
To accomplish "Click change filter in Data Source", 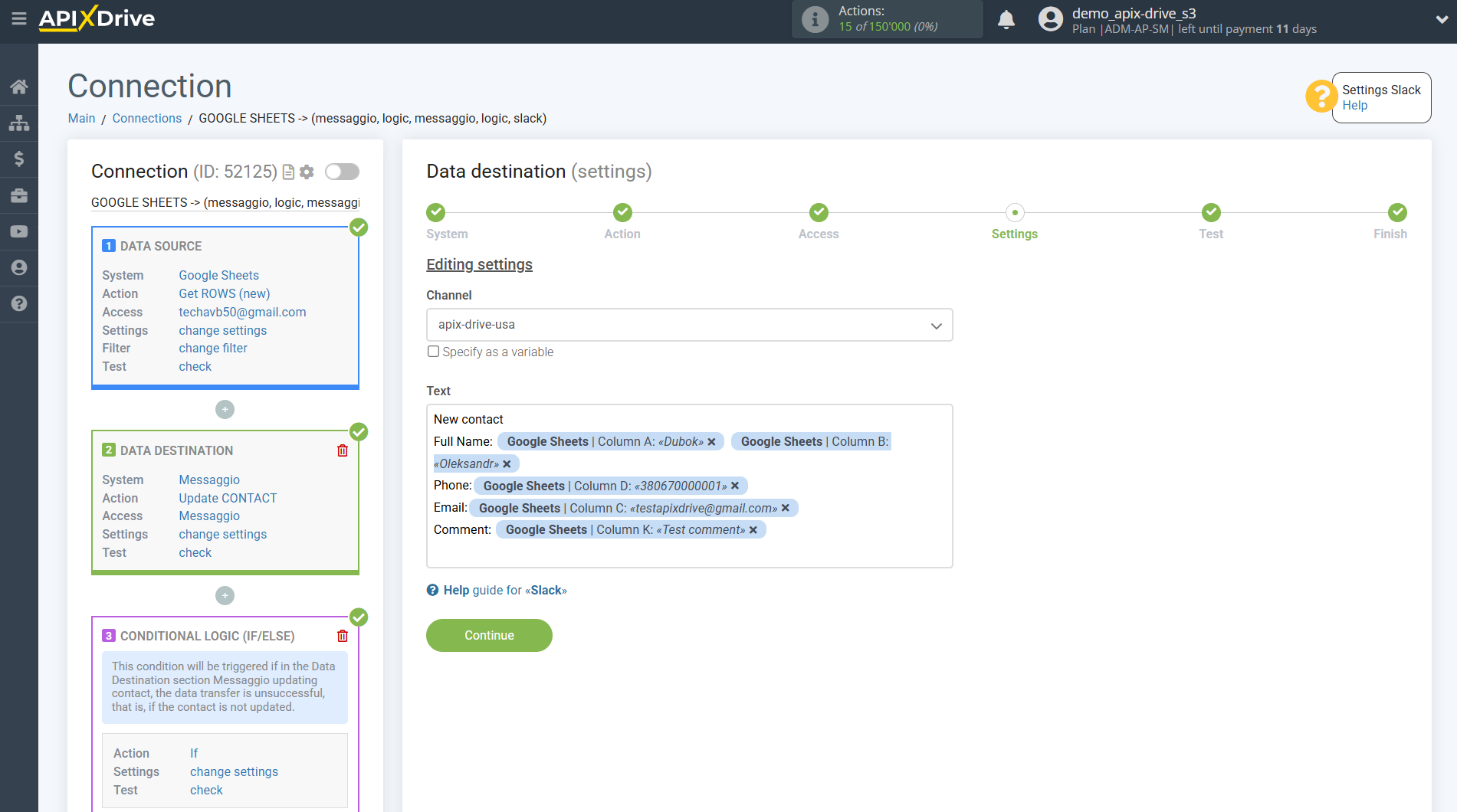I will pyautogui.click(x=213, y=348).
